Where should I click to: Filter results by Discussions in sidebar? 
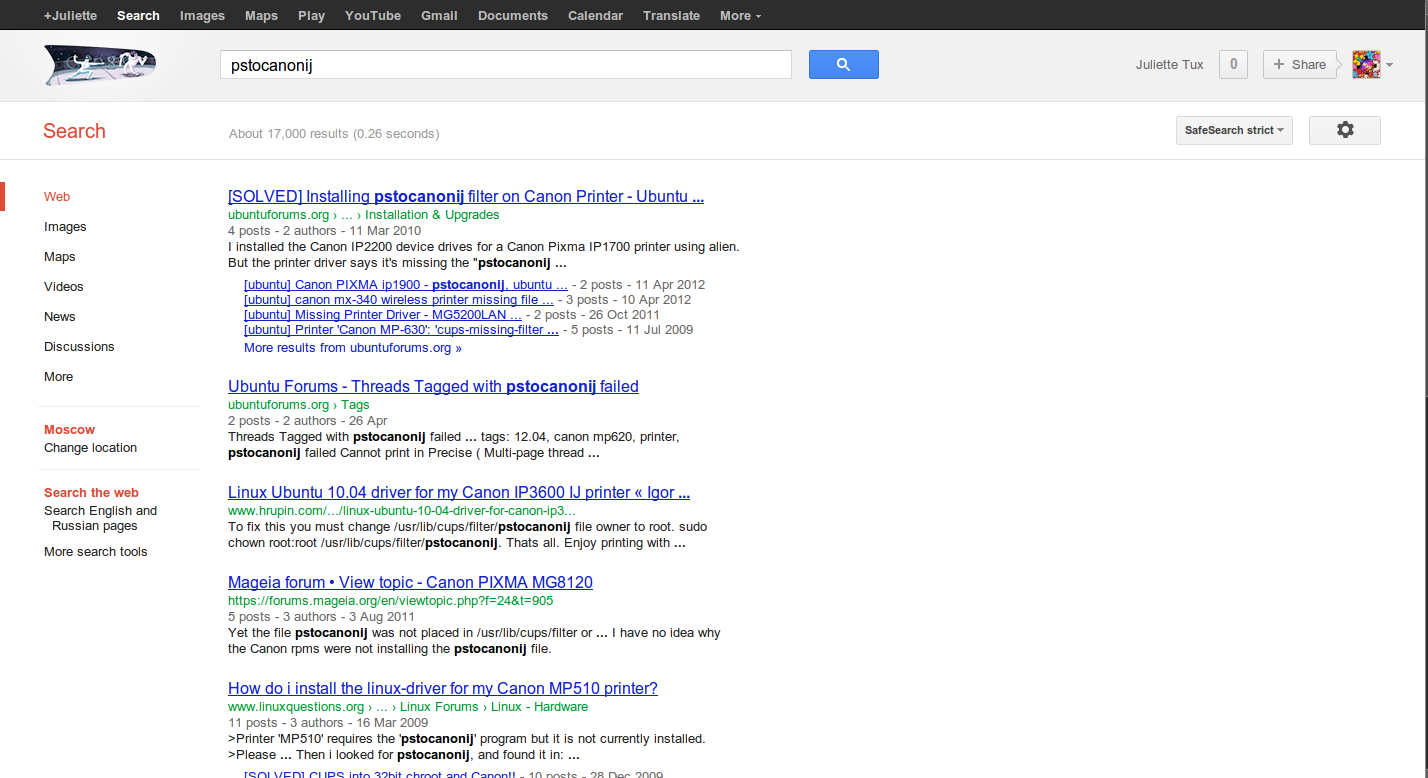[x=79, y=347]
